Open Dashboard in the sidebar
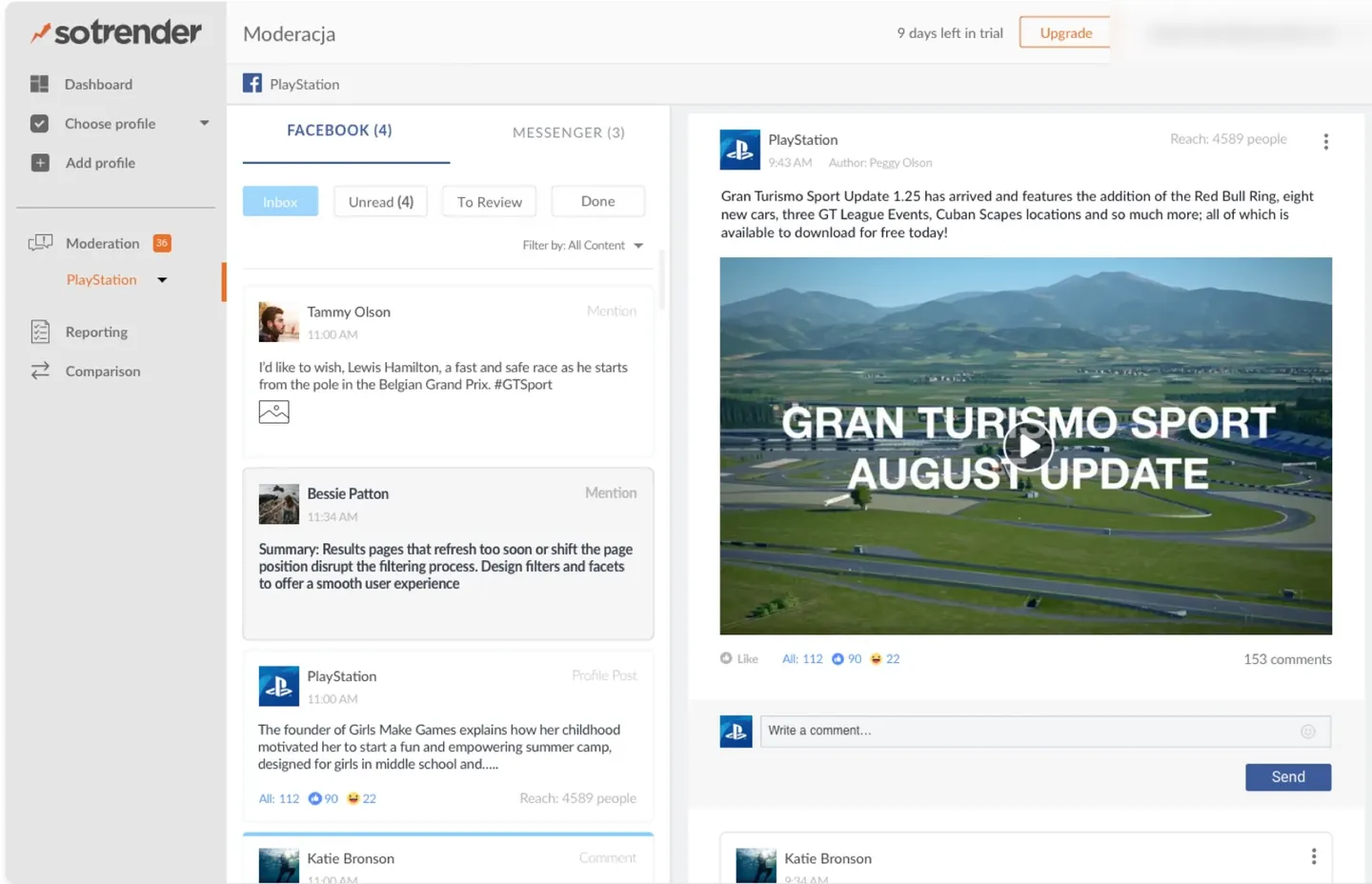 (x=99, y=84)
